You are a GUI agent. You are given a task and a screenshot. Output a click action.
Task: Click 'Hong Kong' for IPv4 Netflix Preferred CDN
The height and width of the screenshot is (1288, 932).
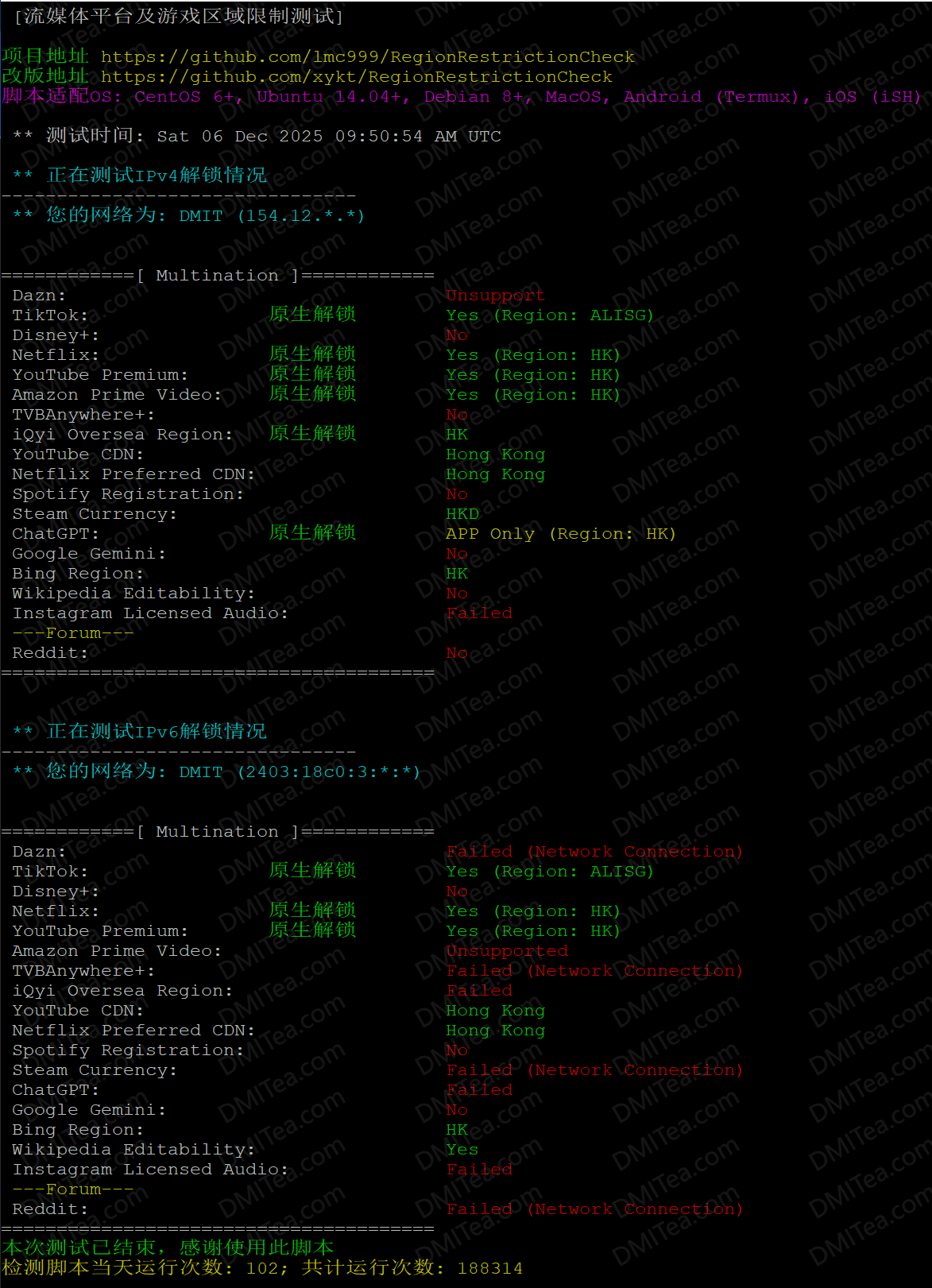(496, 474)
